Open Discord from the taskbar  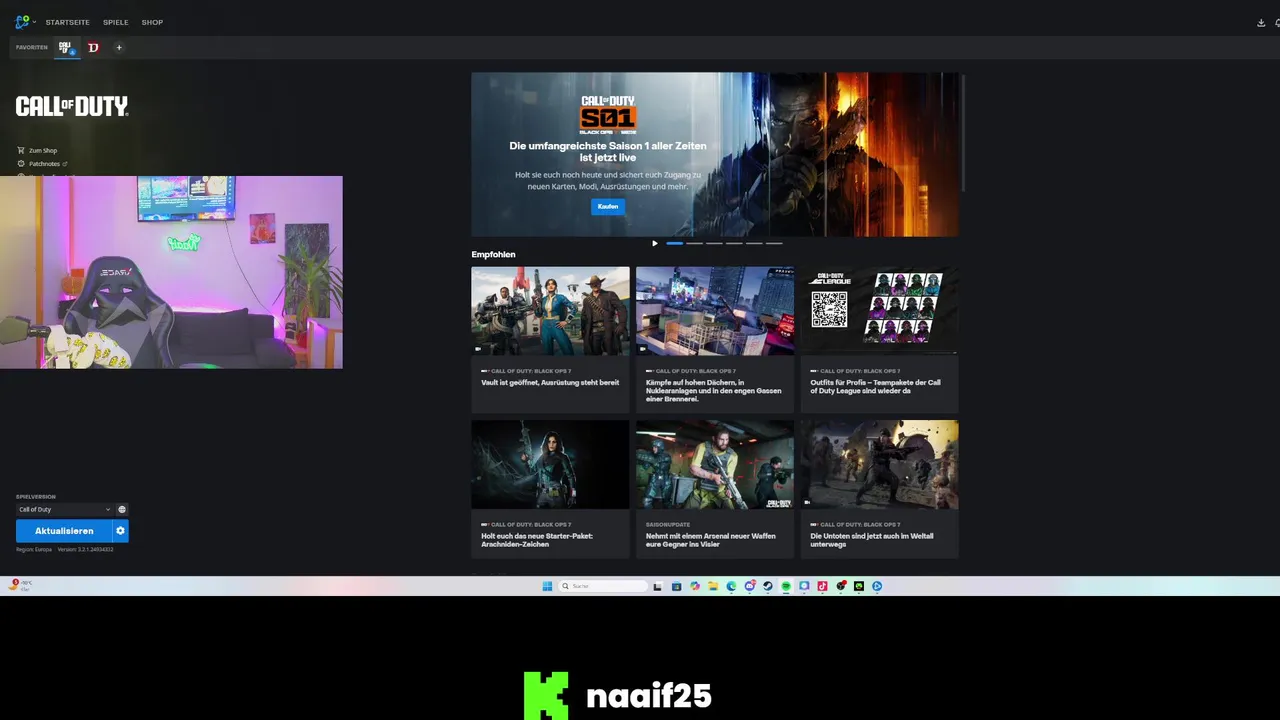749,586
